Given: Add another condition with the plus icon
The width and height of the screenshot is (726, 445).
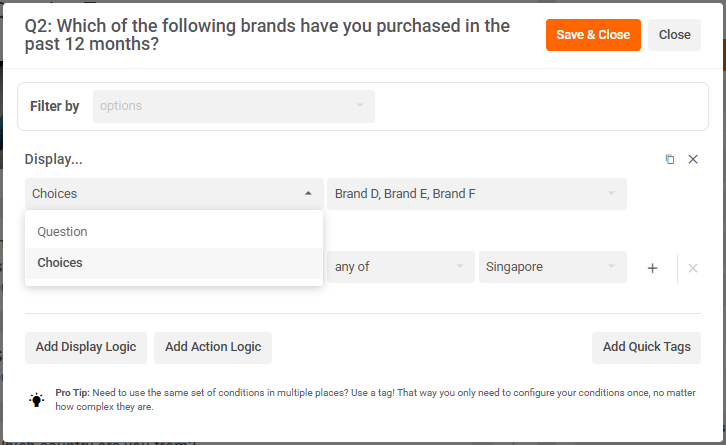Looking at the screenshot, I should point(652,268).
